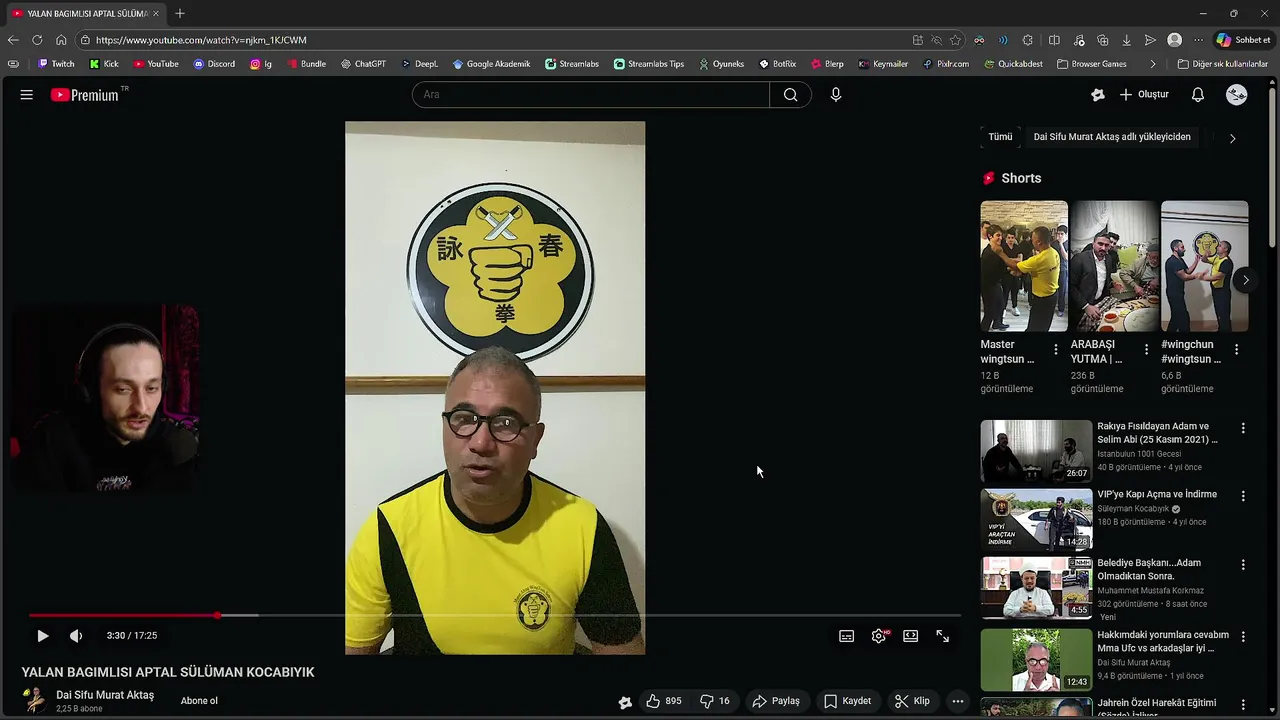The width and height of the screenshot is (1280, 720).
Task: Open the Kick bookmark
Action: pos(104,64)
